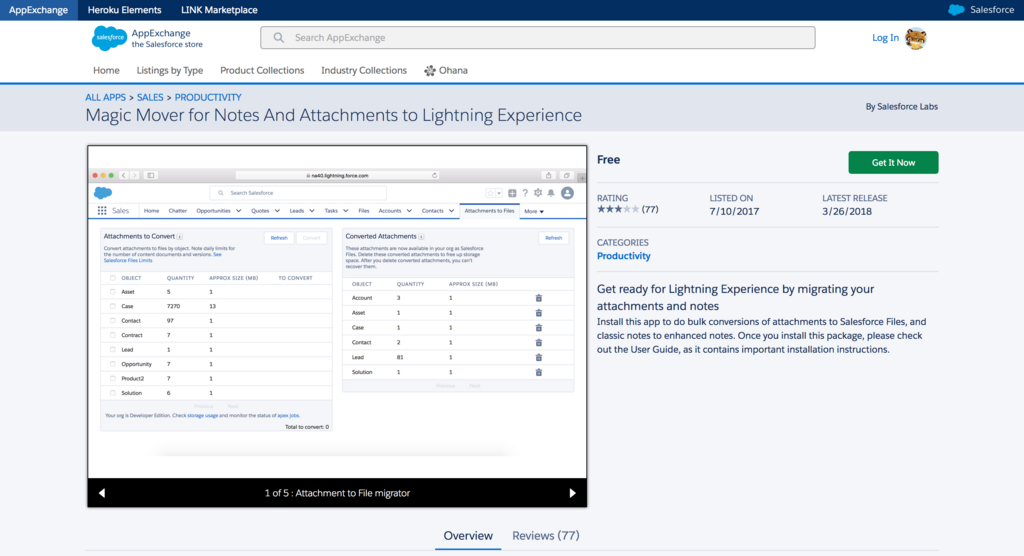The image size is (1024, 556).
Task: Click the Salesforce cloud logo inside screenshot
Action: (x=103, y=193)
